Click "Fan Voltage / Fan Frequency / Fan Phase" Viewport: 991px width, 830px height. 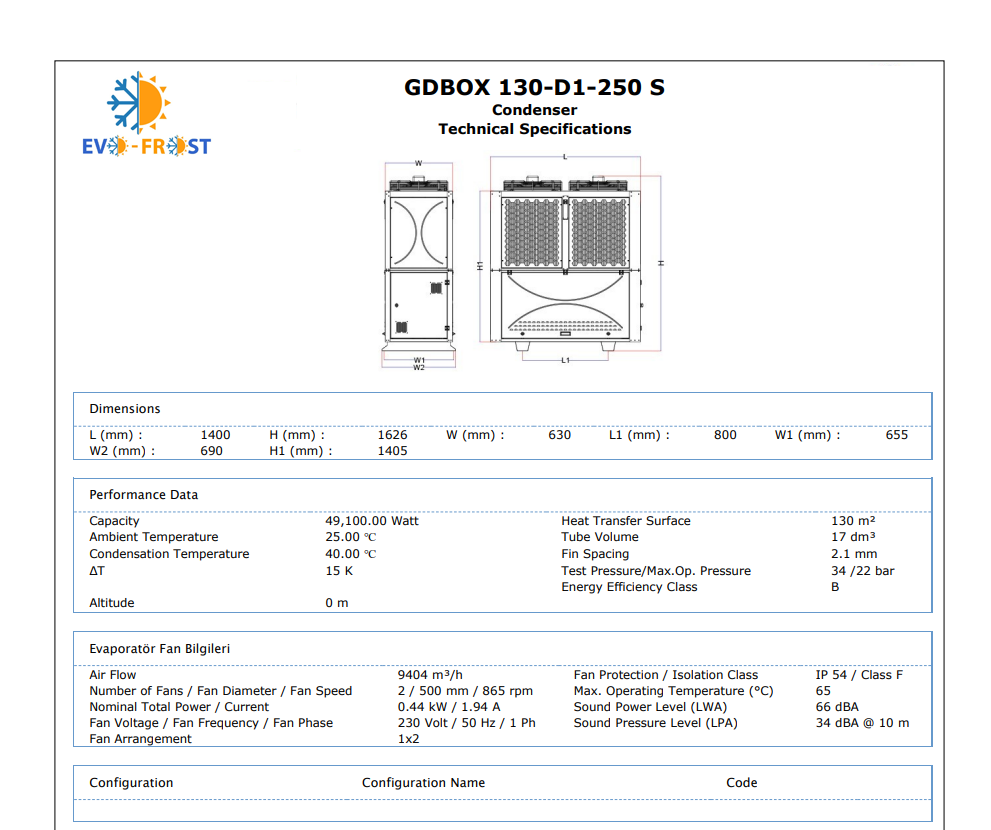click(211, 723)
